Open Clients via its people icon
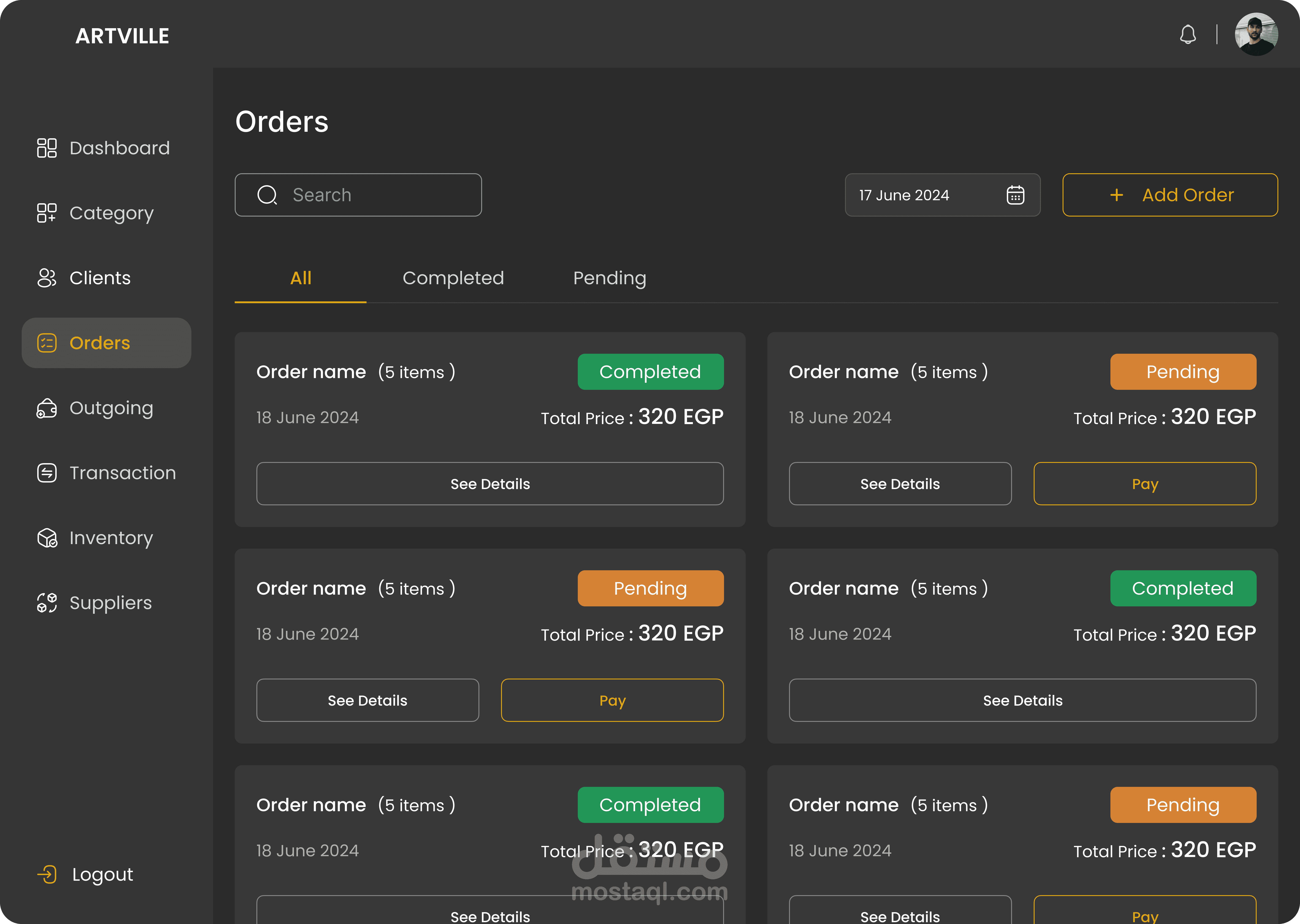 pyautogui.click(x=47, y=278)
